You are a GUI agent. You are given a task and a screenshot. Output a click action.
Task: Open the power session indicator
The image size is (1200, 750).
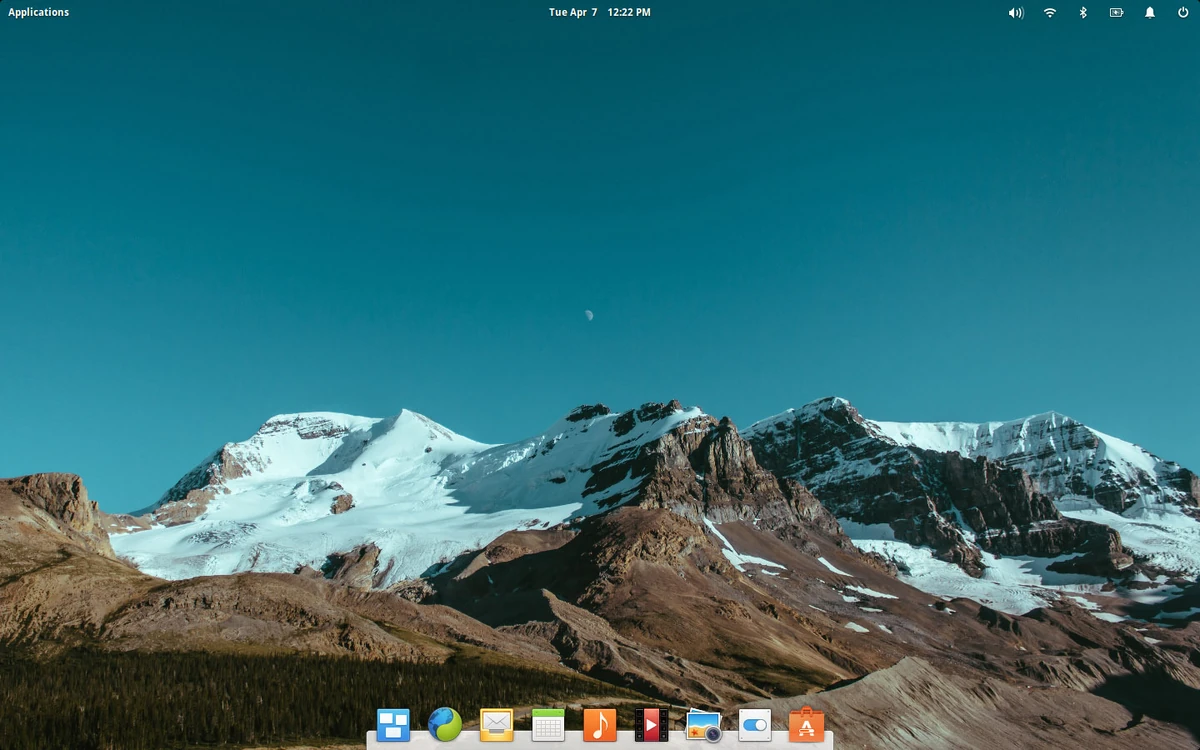click(x=1183, y=12)
